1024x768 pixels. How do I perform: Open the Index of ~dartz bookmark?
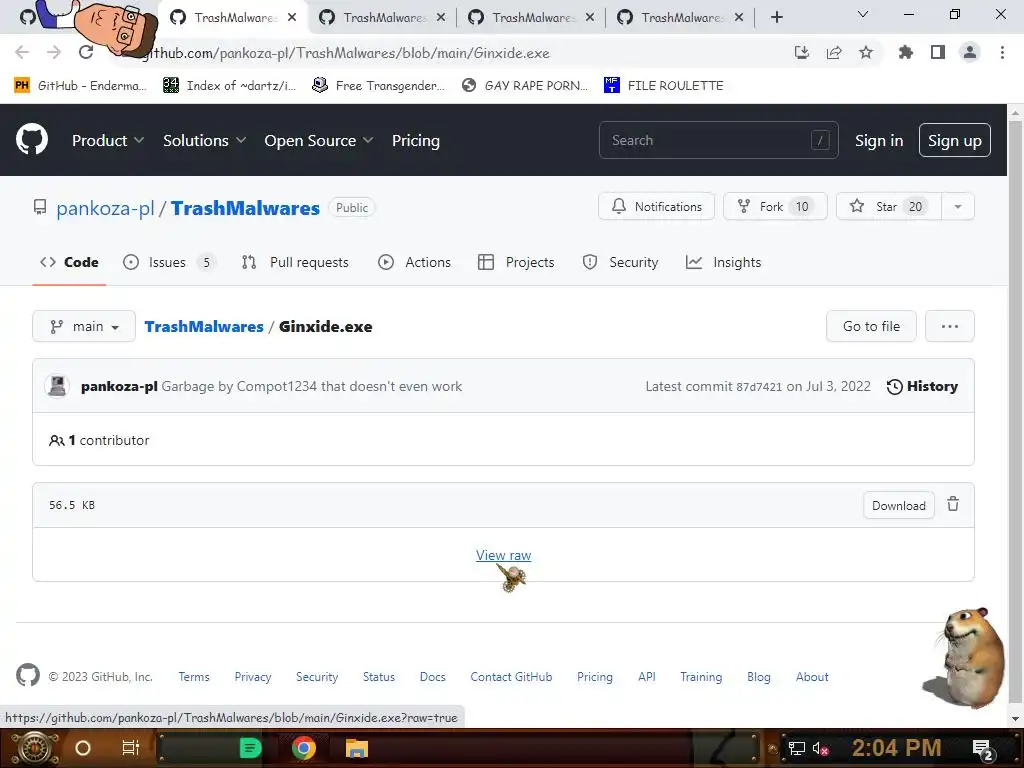[229, 85]
